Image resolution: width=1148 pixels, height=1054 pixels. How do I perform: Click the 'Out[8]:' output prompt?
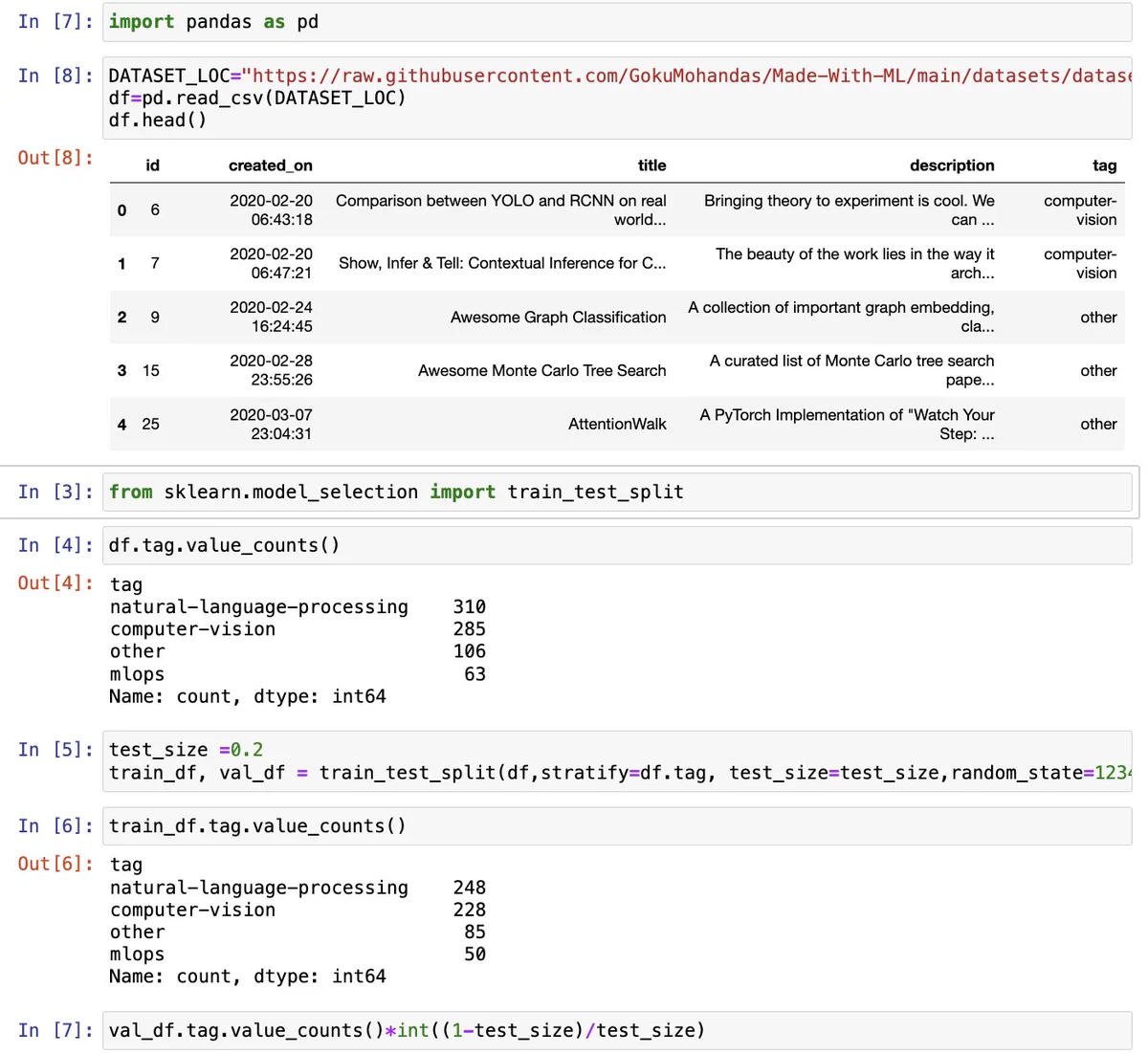pyautogui.click(x=55, y=157)
